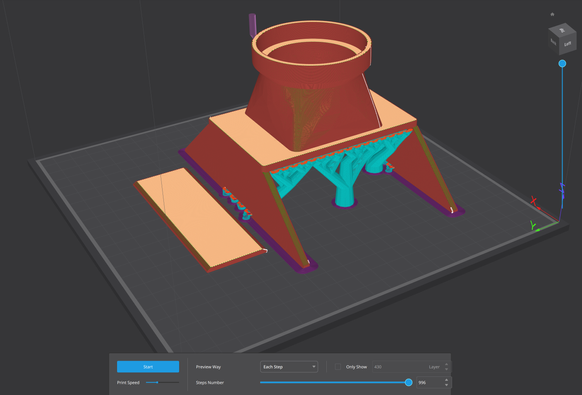The width and height of the screenshot is (582, 395).
Task: Increment the Steps Number spinner up arrow
Action: (447, 380)
